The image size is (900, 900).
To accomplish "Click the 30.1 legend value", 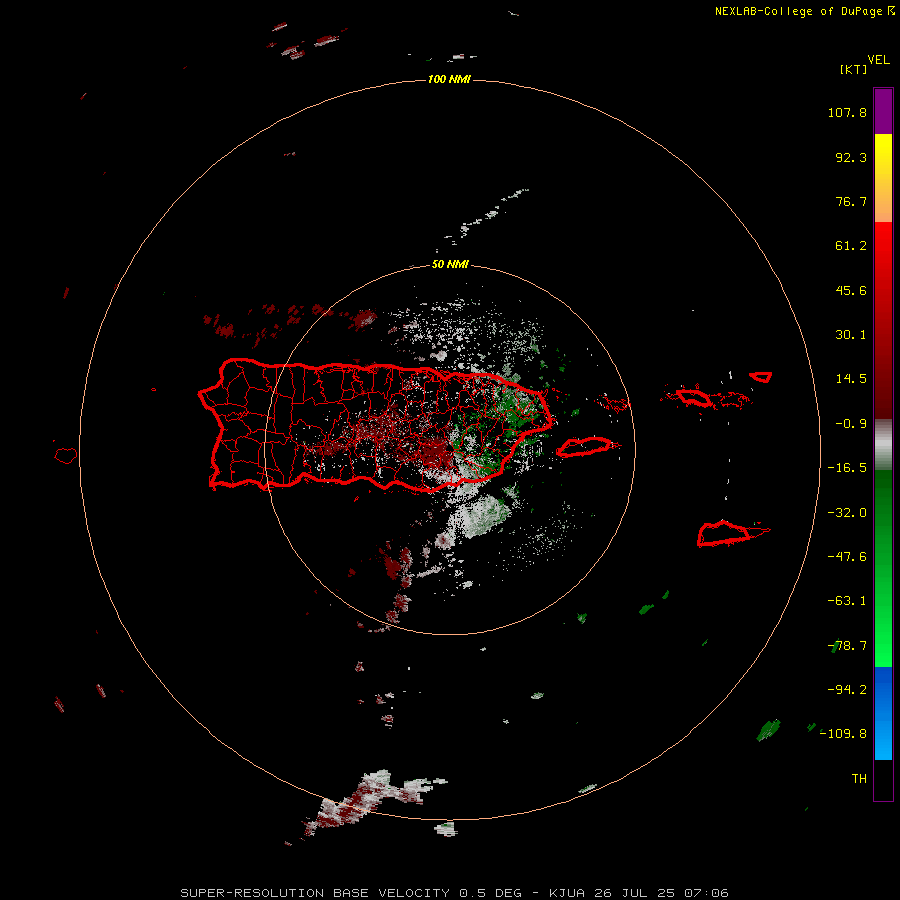I will coord(851,335).
